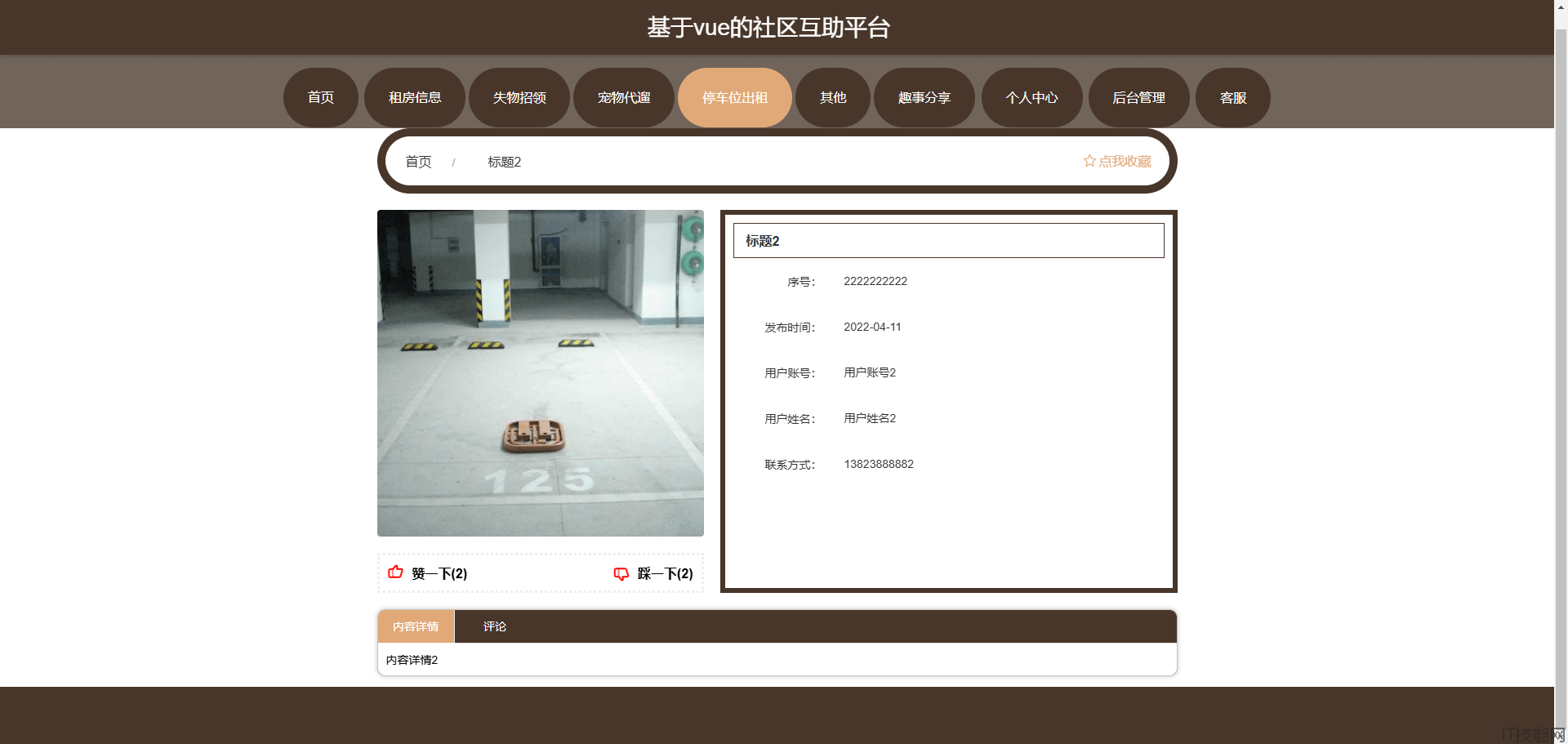Click the star favorite icon
The image size is (1568, 744).
tap(1089, 161)
